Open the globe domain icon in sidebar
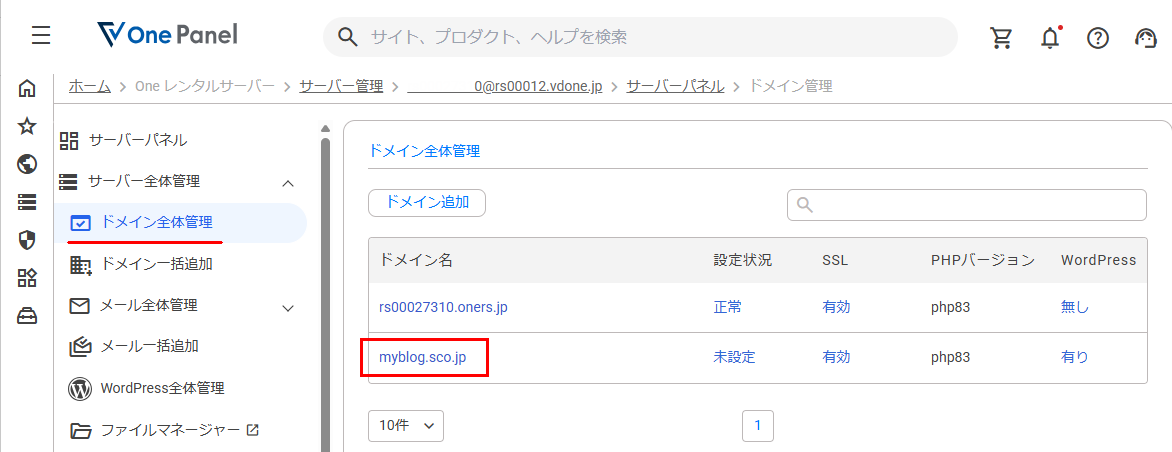The width and height of the screenshot is (1172, 452). tap(27, 164)
